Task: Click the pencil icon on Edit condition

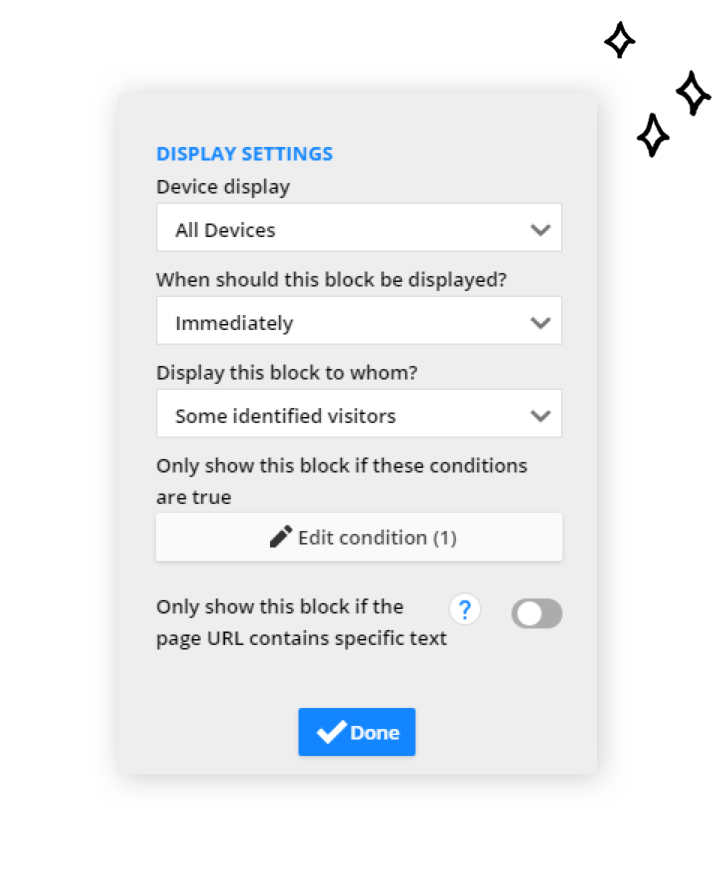Action: (281, 536)
